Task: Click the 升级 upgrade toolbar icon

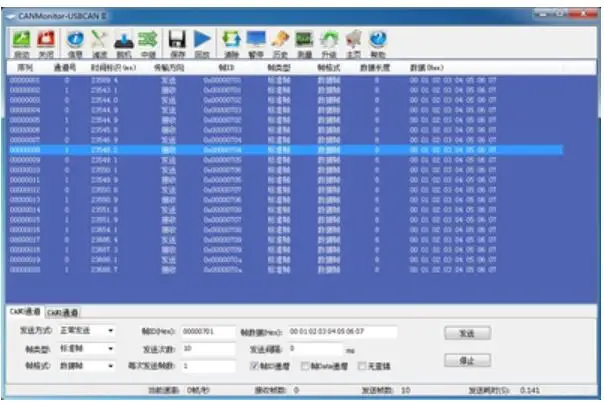Action: [329, 44]
